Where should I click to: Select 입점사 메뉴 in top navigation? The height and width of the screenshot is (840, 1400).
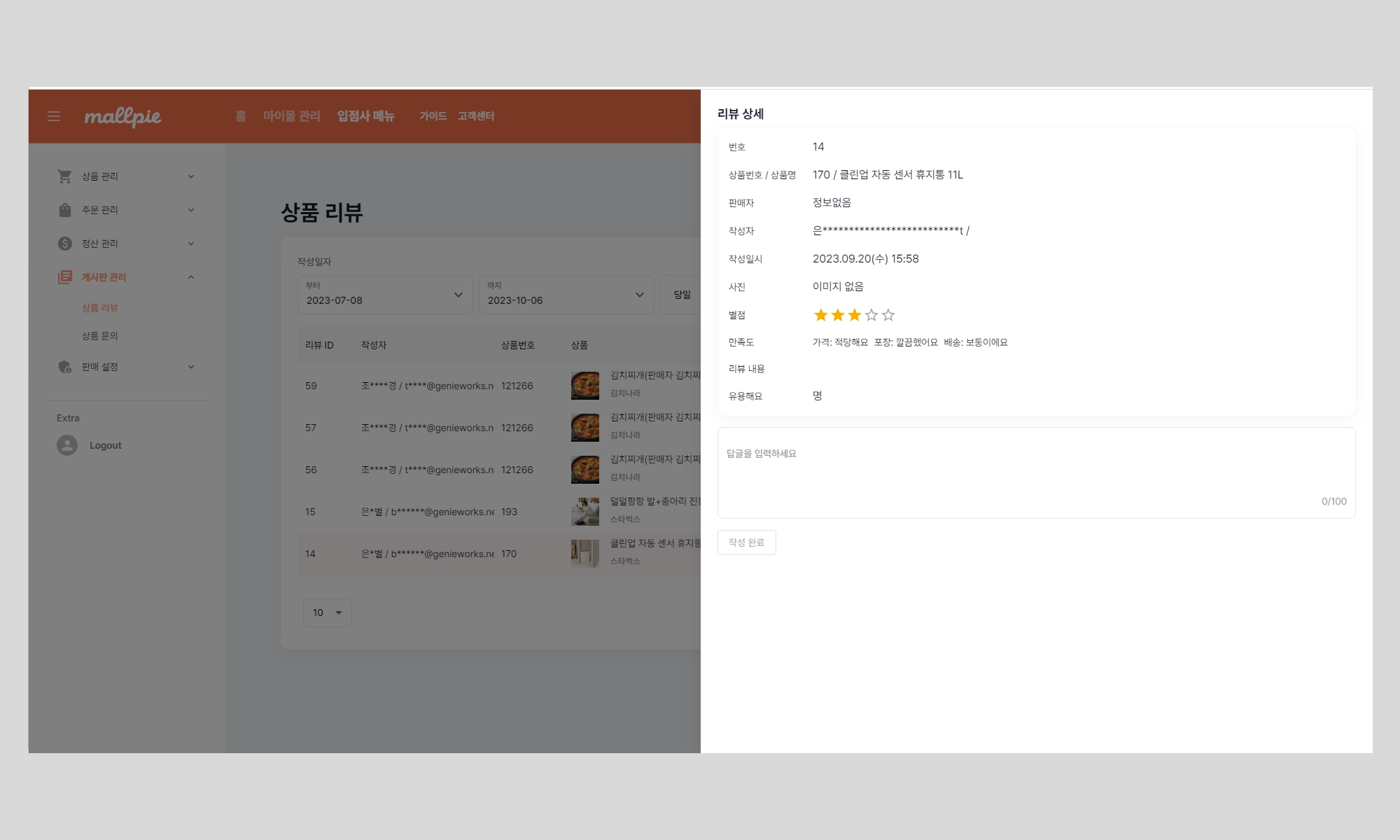coord(365,116)
